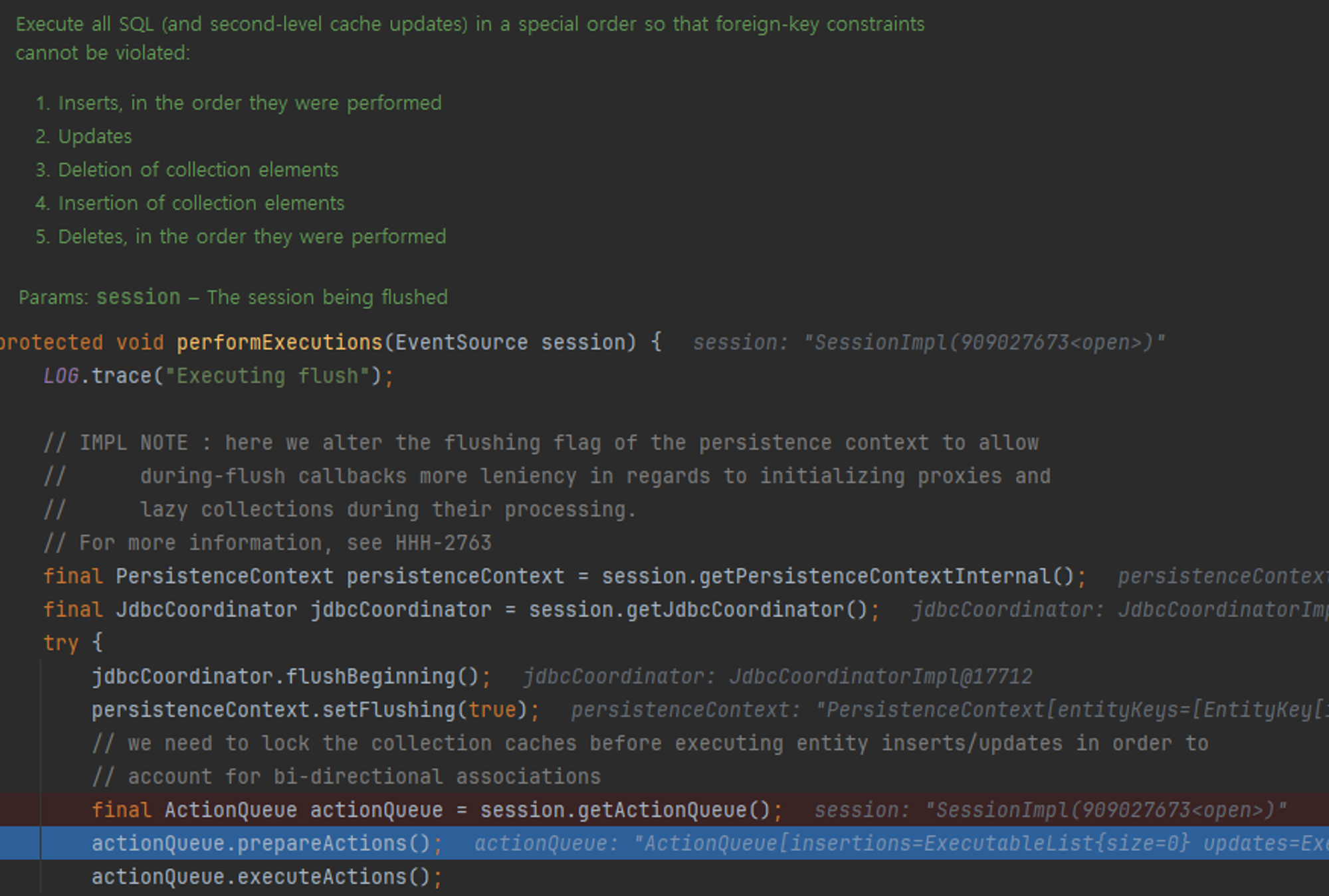This screenshot has width=1329, height=896.
Task: Click the ActionQueue type name
Action: point(230,810)
